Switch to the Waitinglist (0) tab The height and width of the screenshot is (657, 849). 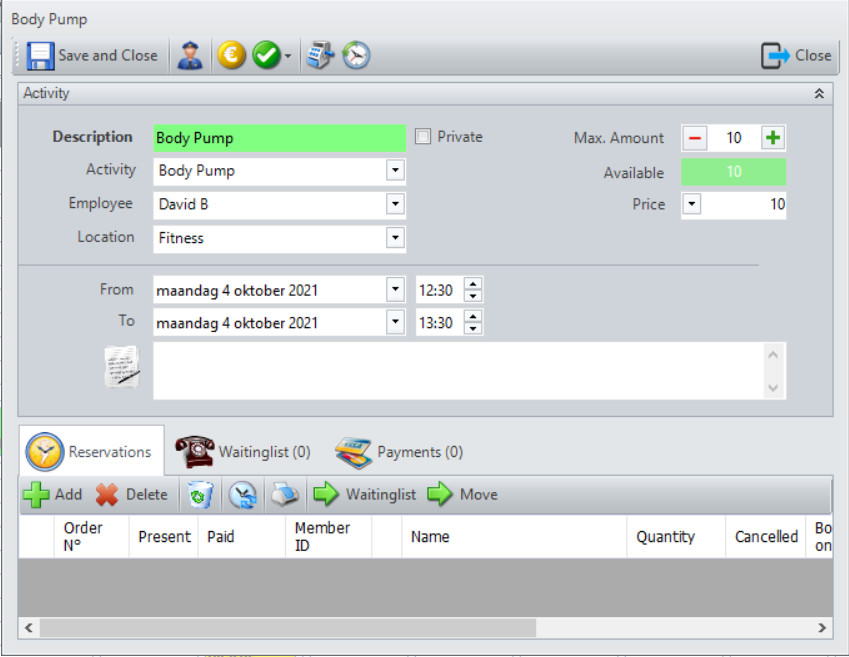click(243, 452)
